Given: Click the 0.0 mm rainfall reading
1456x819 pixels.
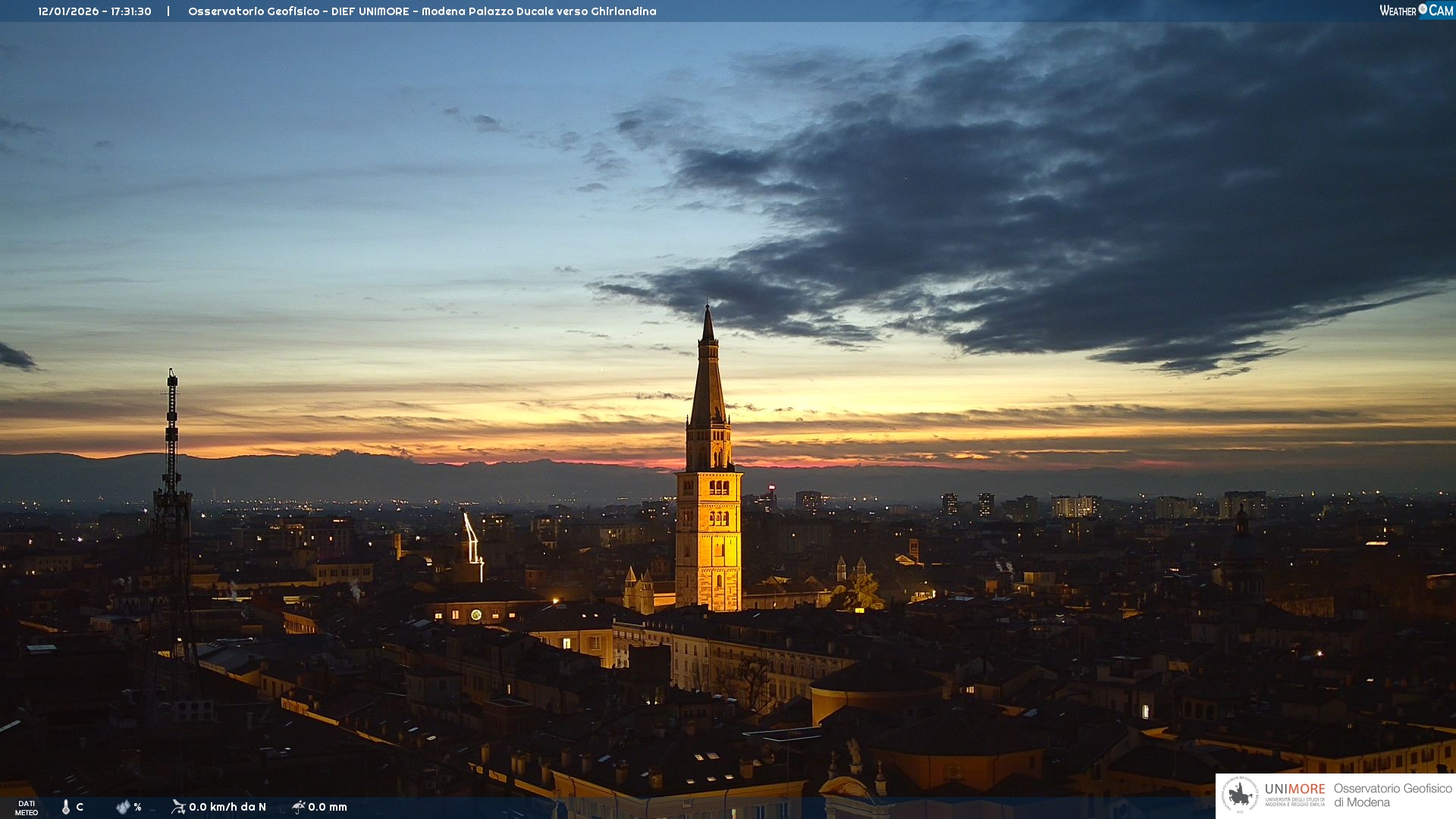Looking at the screenshot, I should (328, 807).
